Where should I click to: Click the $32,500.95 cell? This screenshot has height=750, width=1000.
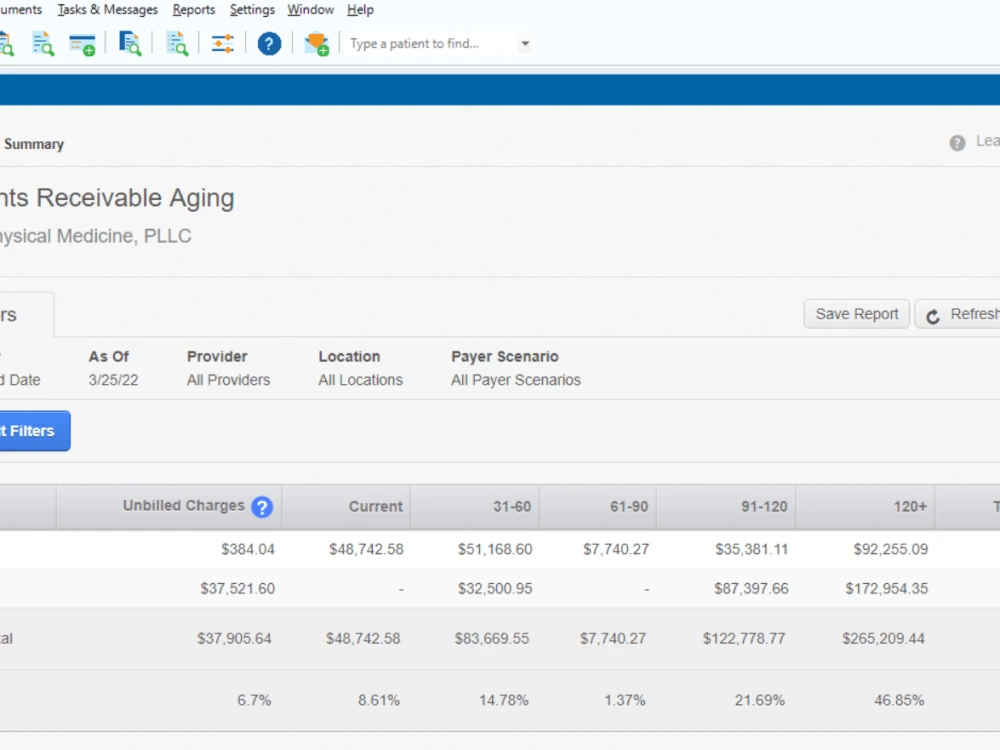tap(495, 589)
